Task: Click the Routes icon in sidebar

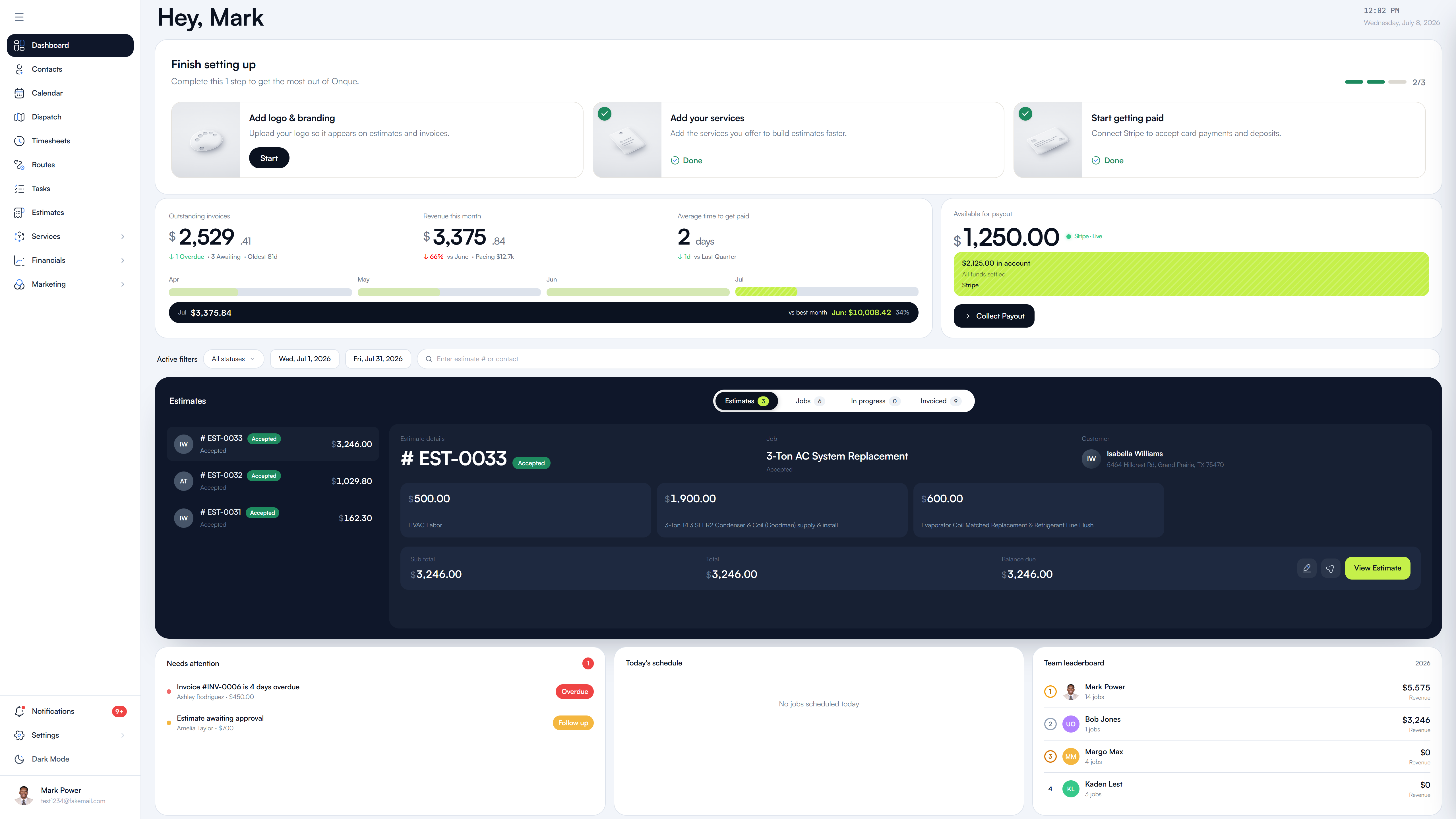Action: click(x=19, y=164)
